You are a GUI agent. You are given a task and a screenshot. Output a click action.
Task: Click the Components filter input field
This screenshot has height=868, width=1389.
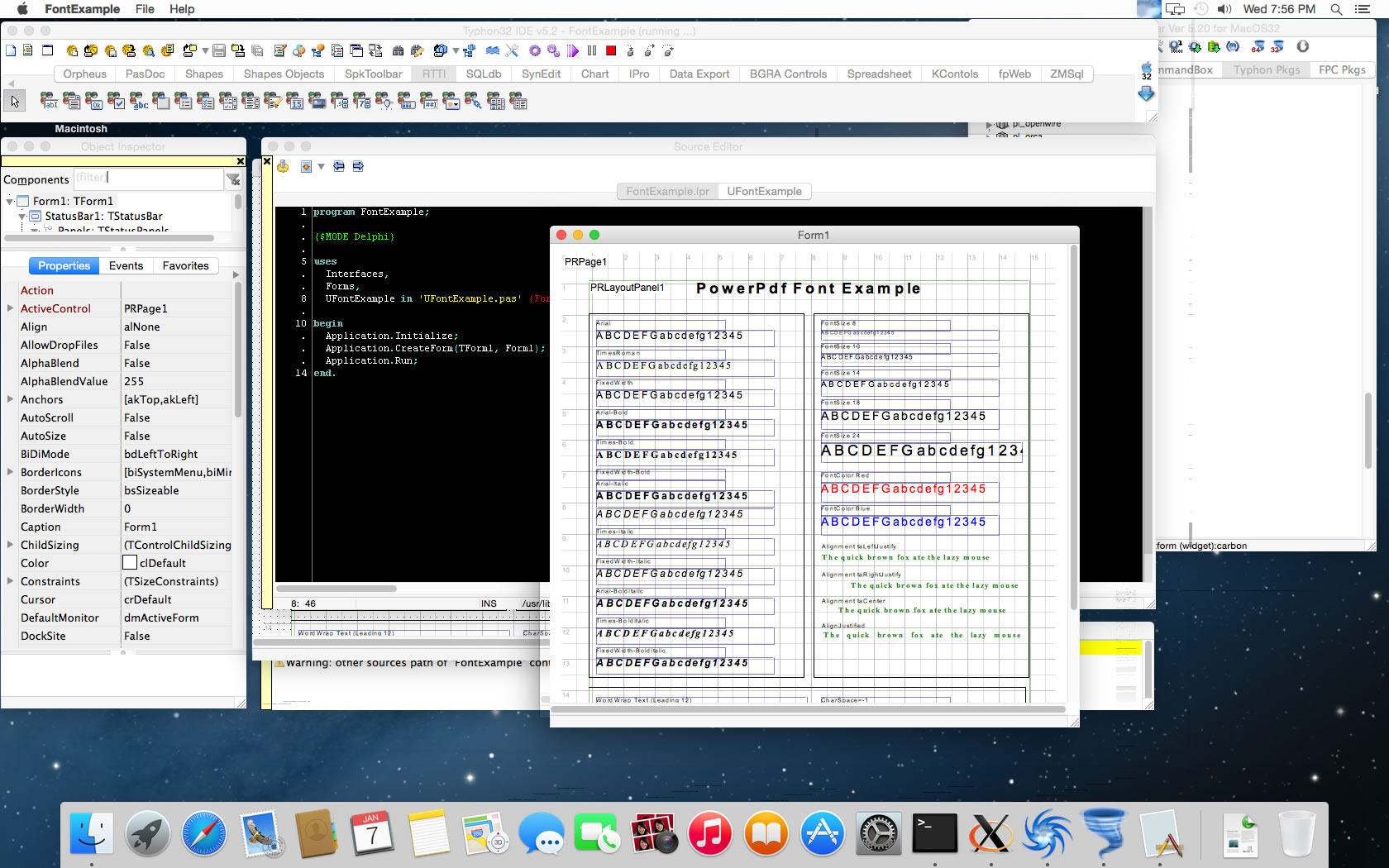point(148,179)
